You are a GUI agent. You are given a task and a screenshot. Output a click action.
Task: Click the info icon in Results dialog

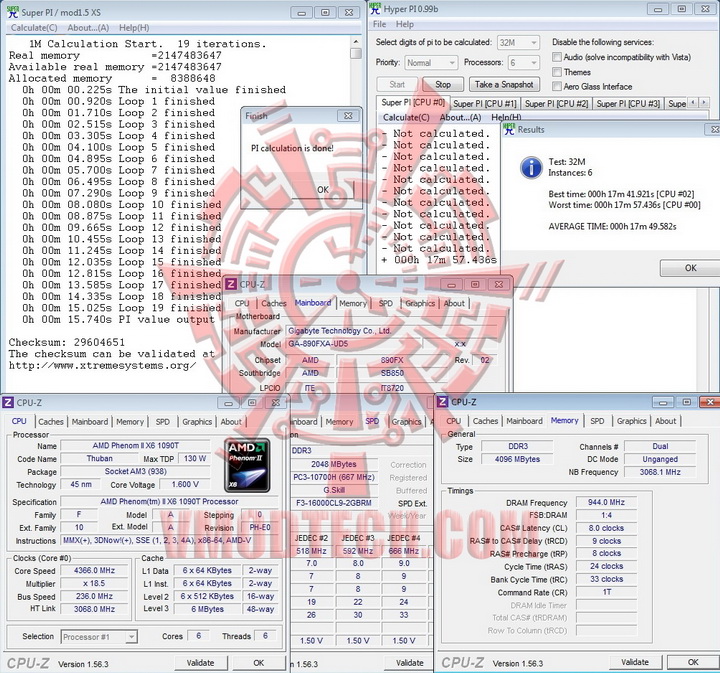click(x=531, y=168)
